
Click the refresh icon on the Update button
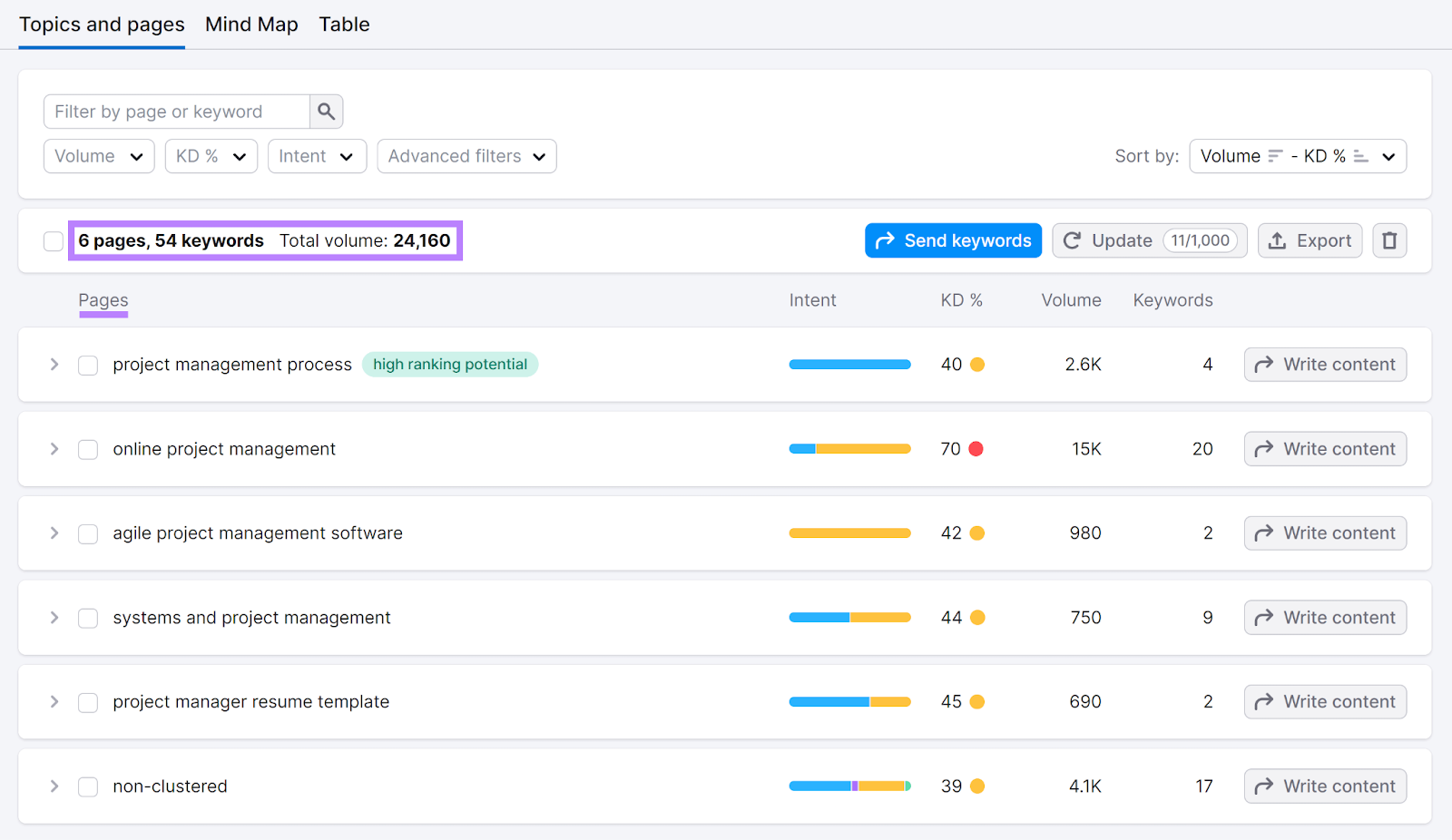[x=1073, y=240]
